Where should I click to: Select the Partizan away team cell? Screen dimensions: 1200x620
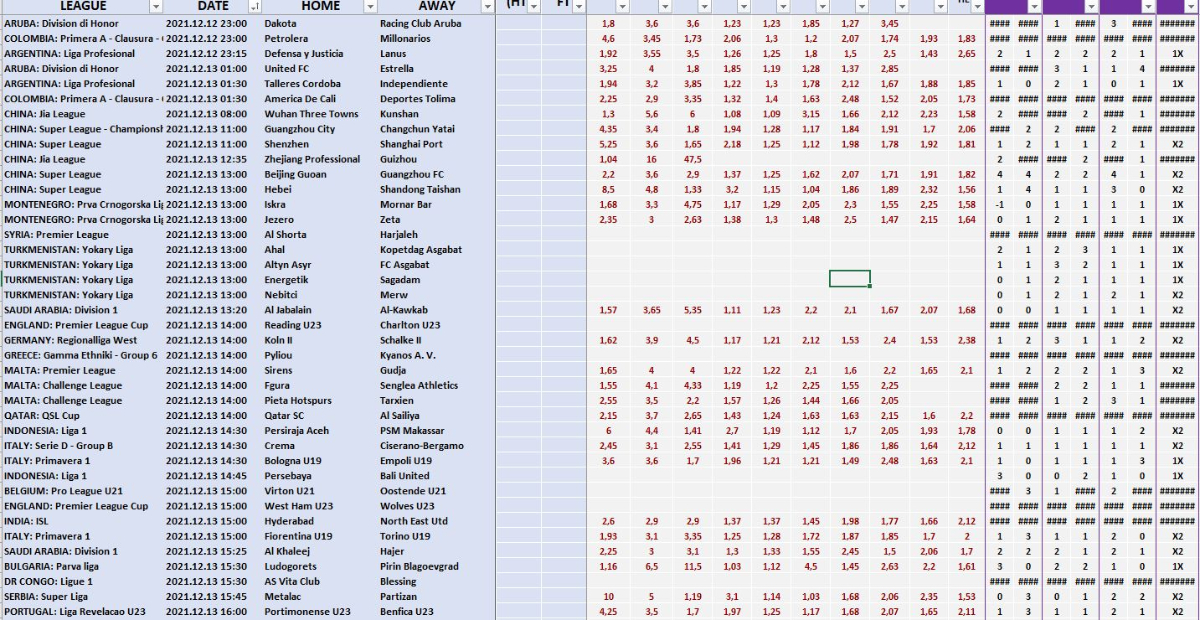(398, 597)
